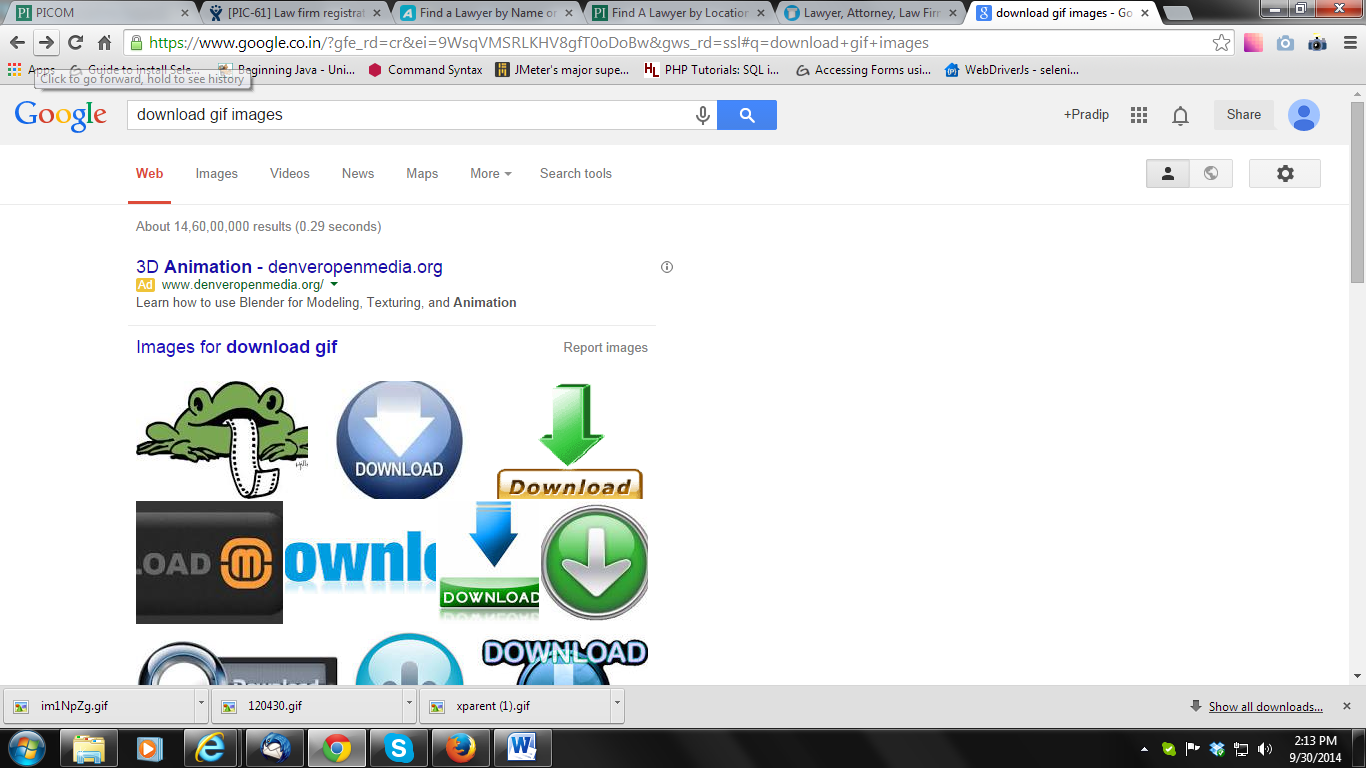Click the browser forward arrow button
1366x768 pixels.
(46, 43)
